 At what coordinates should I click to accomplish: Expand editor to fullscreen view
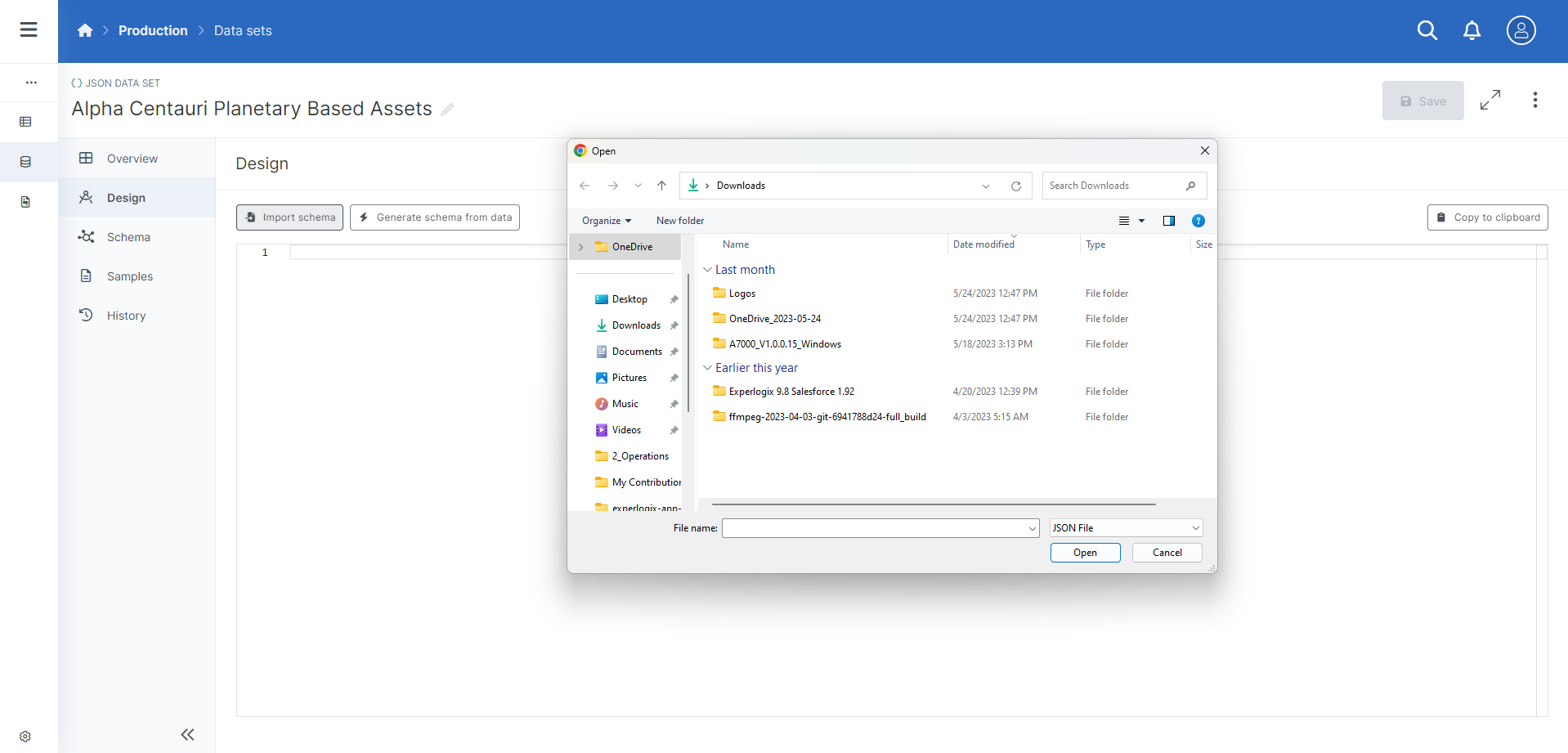[x=1490, y=101]
